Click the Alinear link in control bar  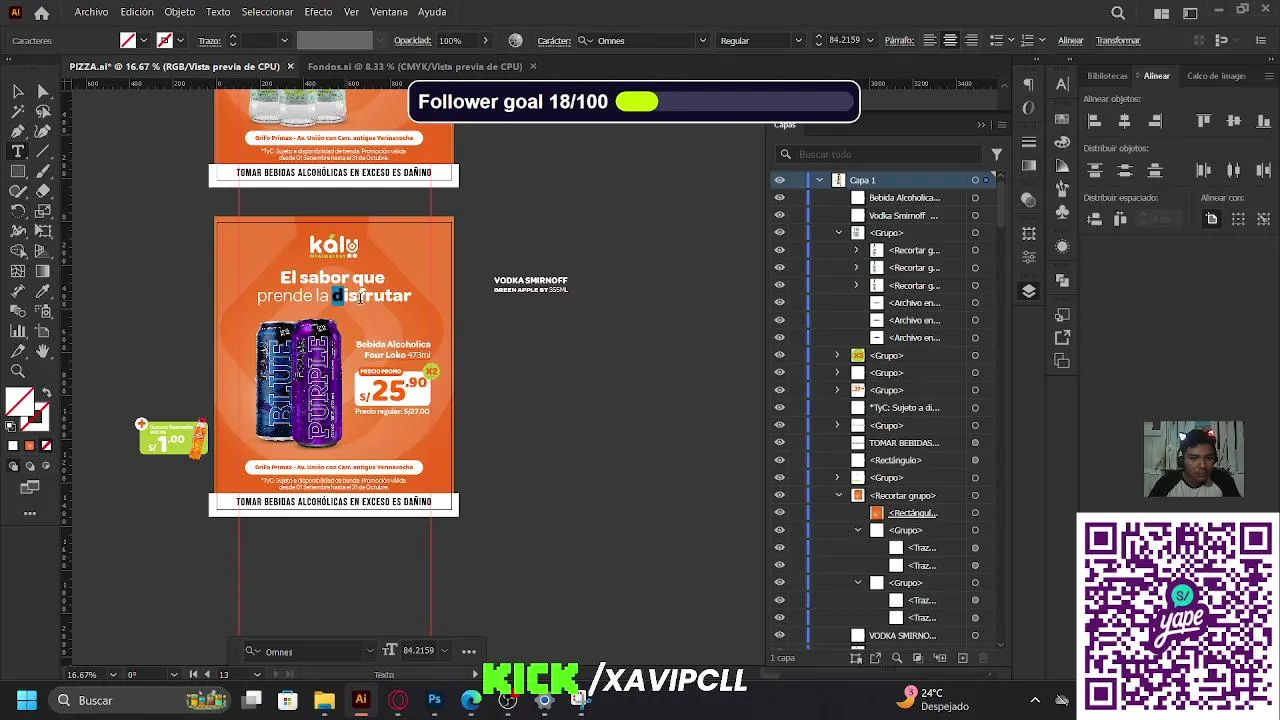point(1070,41)
